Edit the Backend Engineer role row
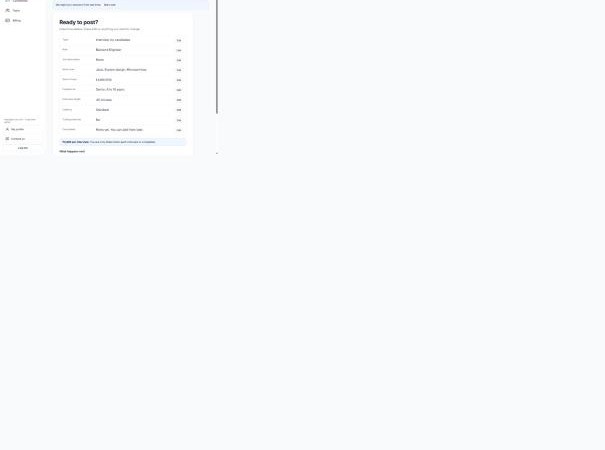The width and height of the screenshot is (605, 450). (179, 50)
